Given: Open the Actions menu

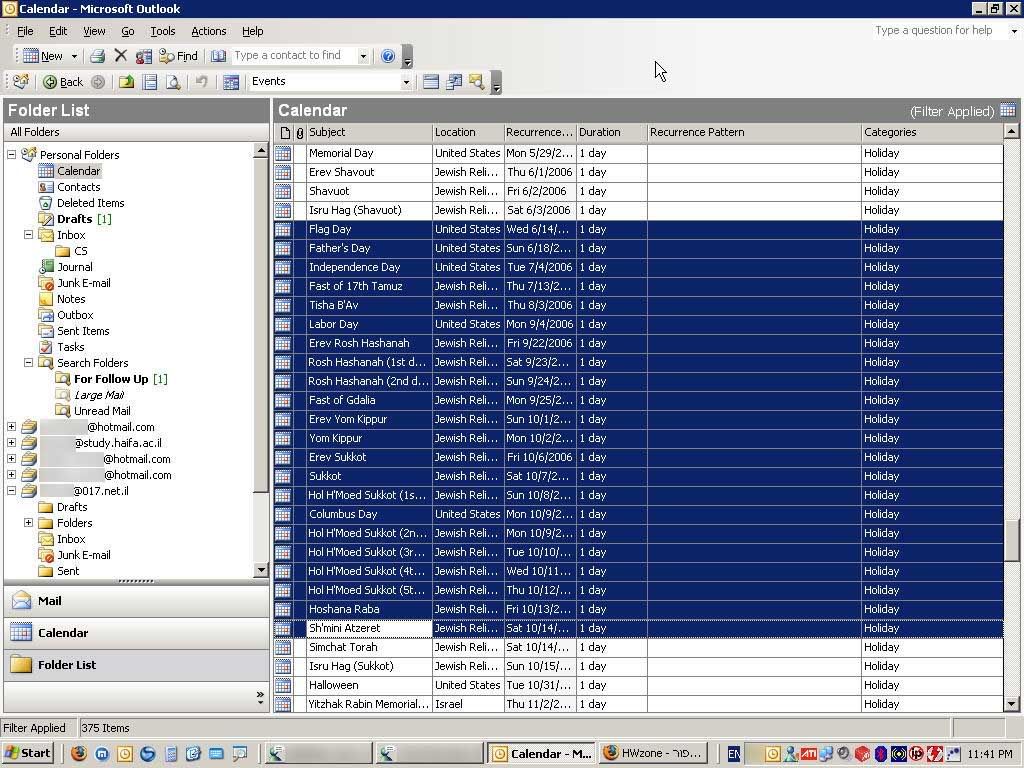Looking at the screenshot, I should [208, 31].
